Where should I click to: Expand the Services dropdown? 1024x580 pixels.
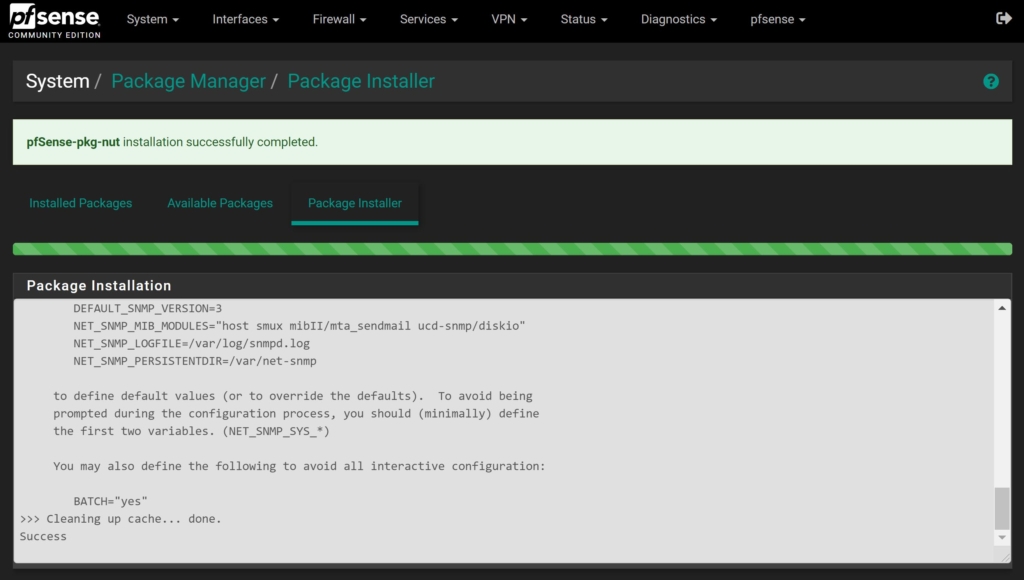(428, 19)
